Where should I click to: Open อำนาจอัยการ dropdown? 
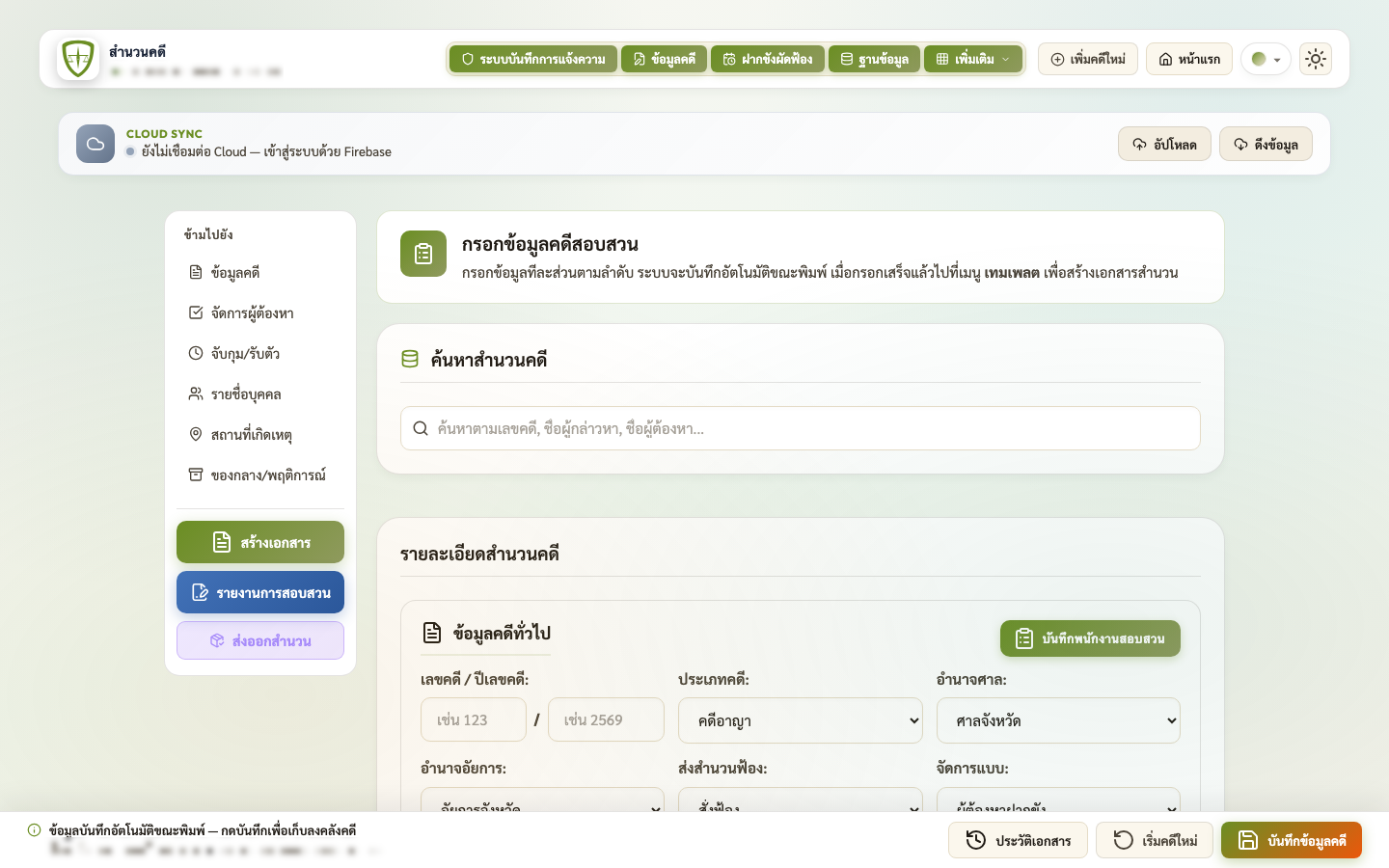542,800
